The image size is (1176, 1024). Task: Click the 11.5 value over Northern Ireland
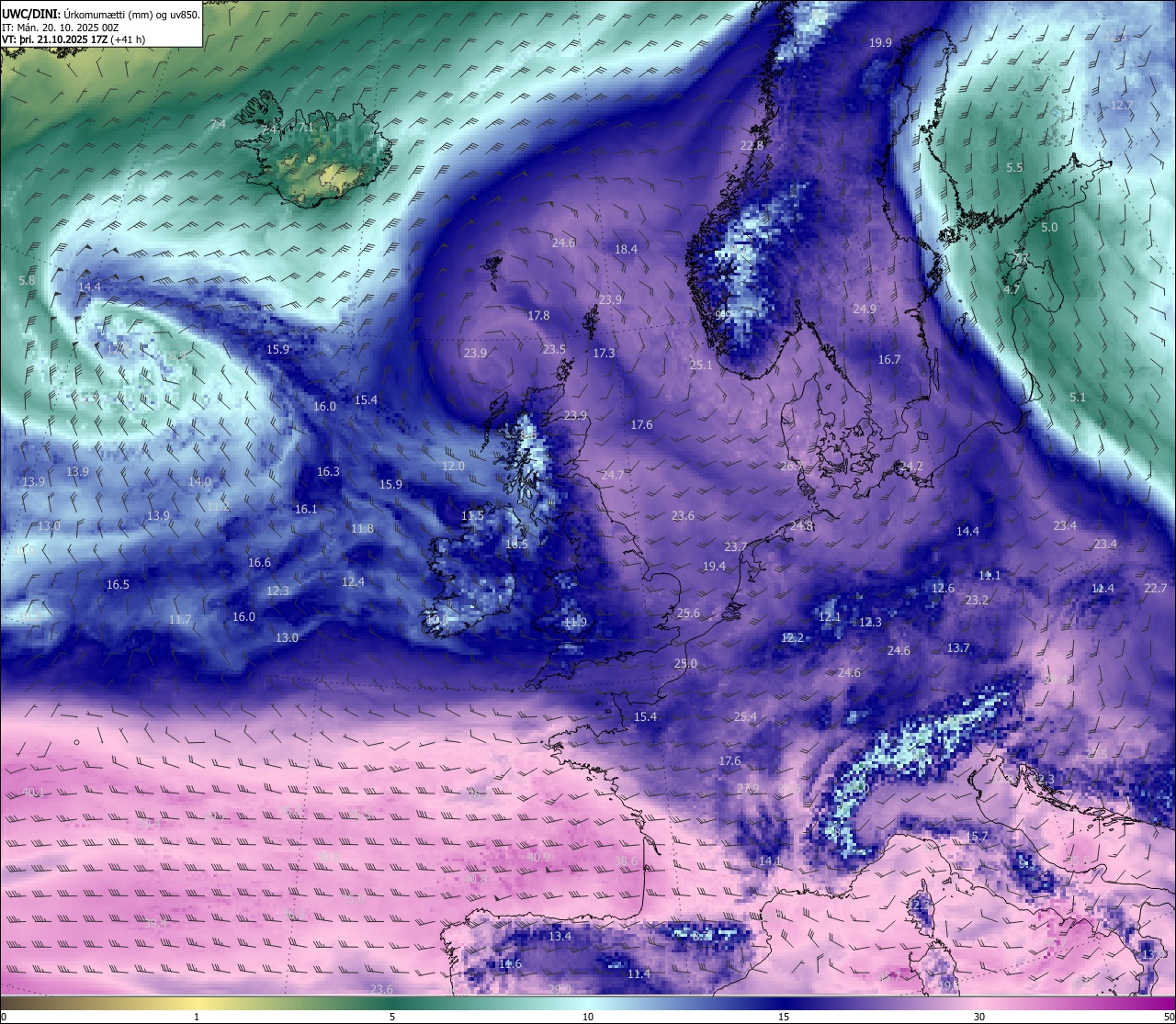(x=472, y=515)
